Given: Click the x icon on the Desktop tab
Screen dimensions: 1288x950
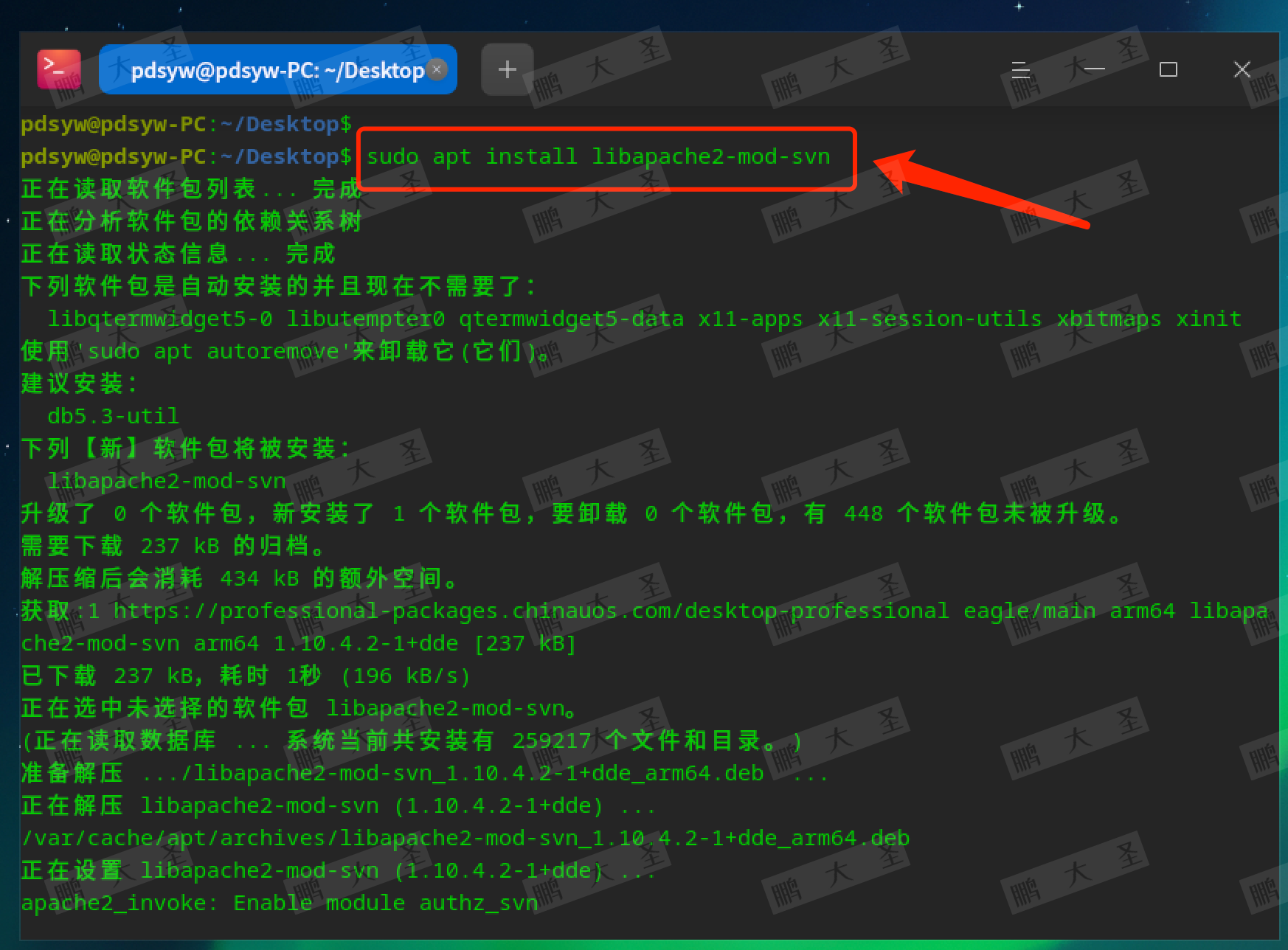Looking at the screenshot, I should tap(437, 69).
